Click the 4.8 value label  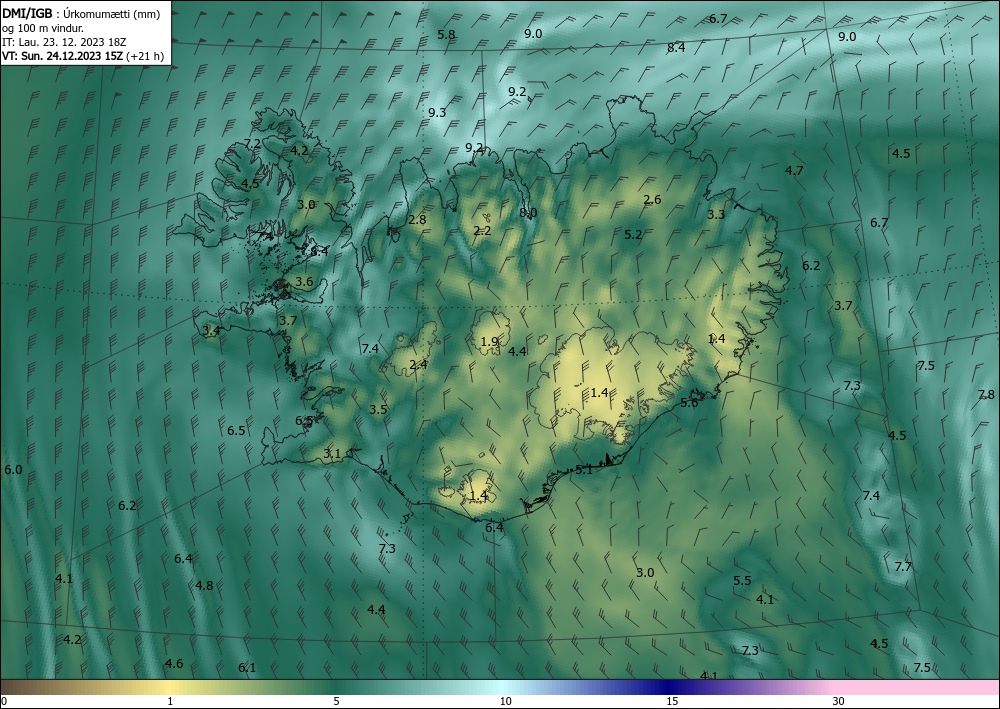point(204,585)
